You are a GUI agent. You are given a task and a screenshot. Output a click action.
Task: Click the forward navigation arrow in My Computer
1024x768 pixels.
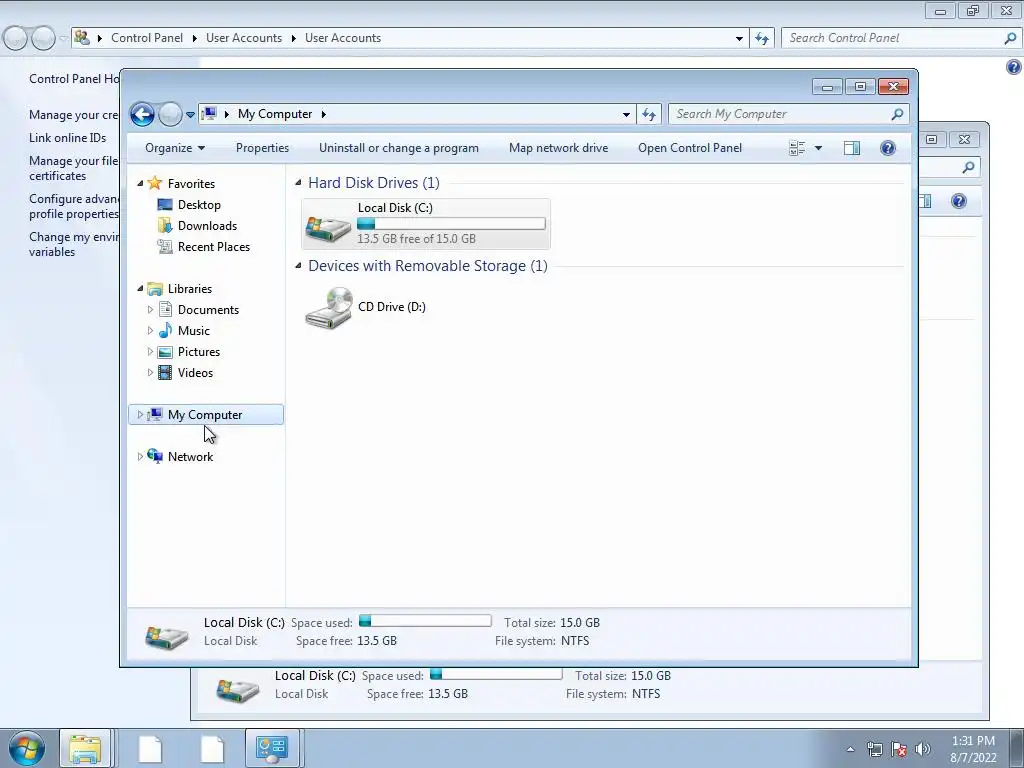point(170,114)
